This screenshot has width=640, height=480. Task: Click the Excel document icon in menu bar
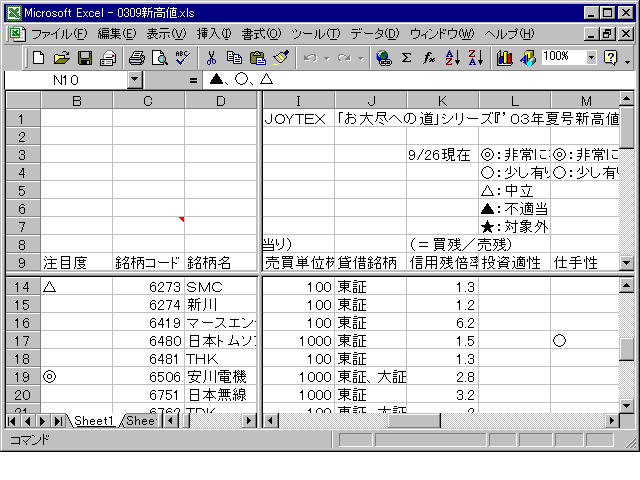17,34
